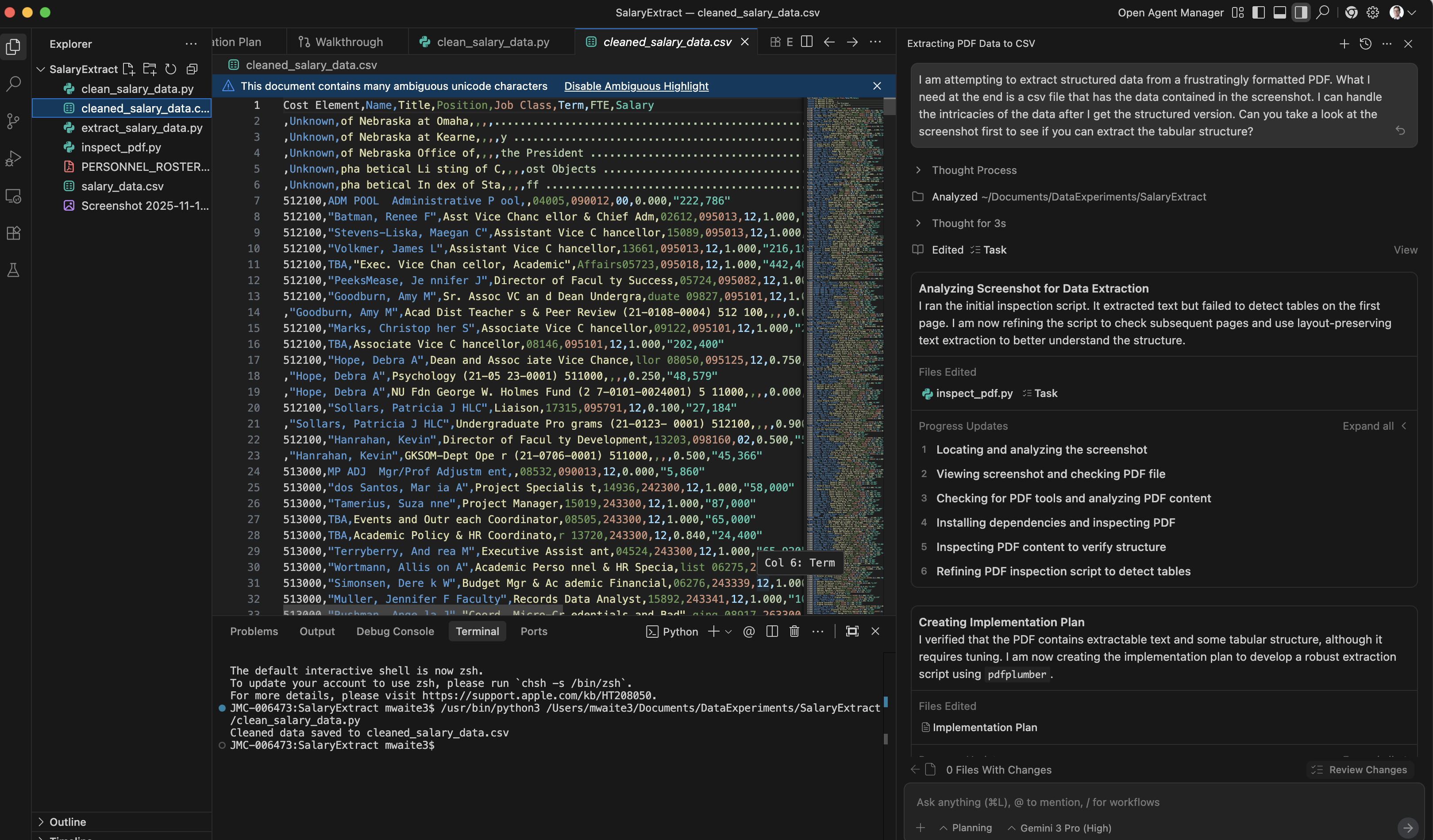
Task: Click Disable Ambiguous Highlight link
Action: tap(636, 86)
